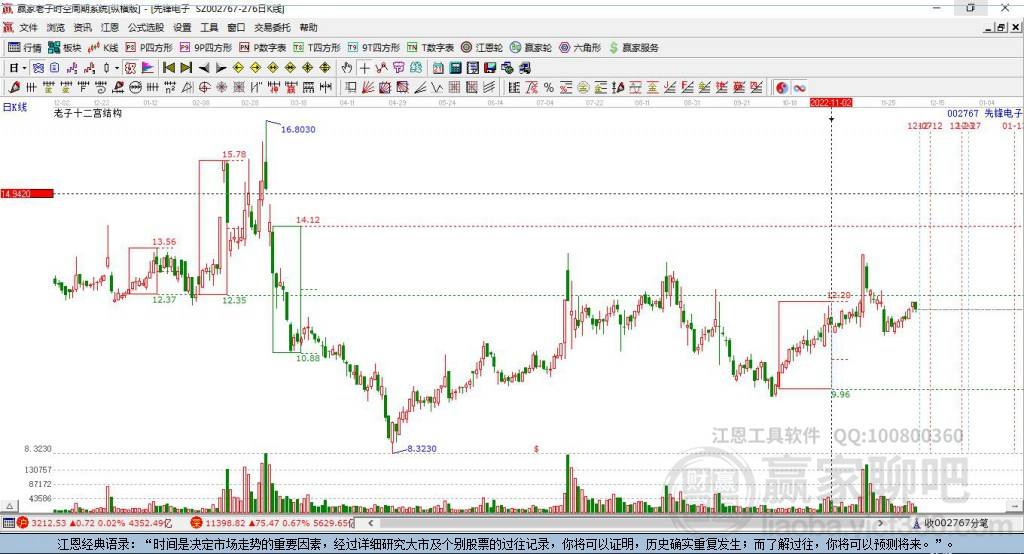Click the 赢家服务 button
The width and height of the screenshot is (1024, 554).
click(x=633, y=48)
